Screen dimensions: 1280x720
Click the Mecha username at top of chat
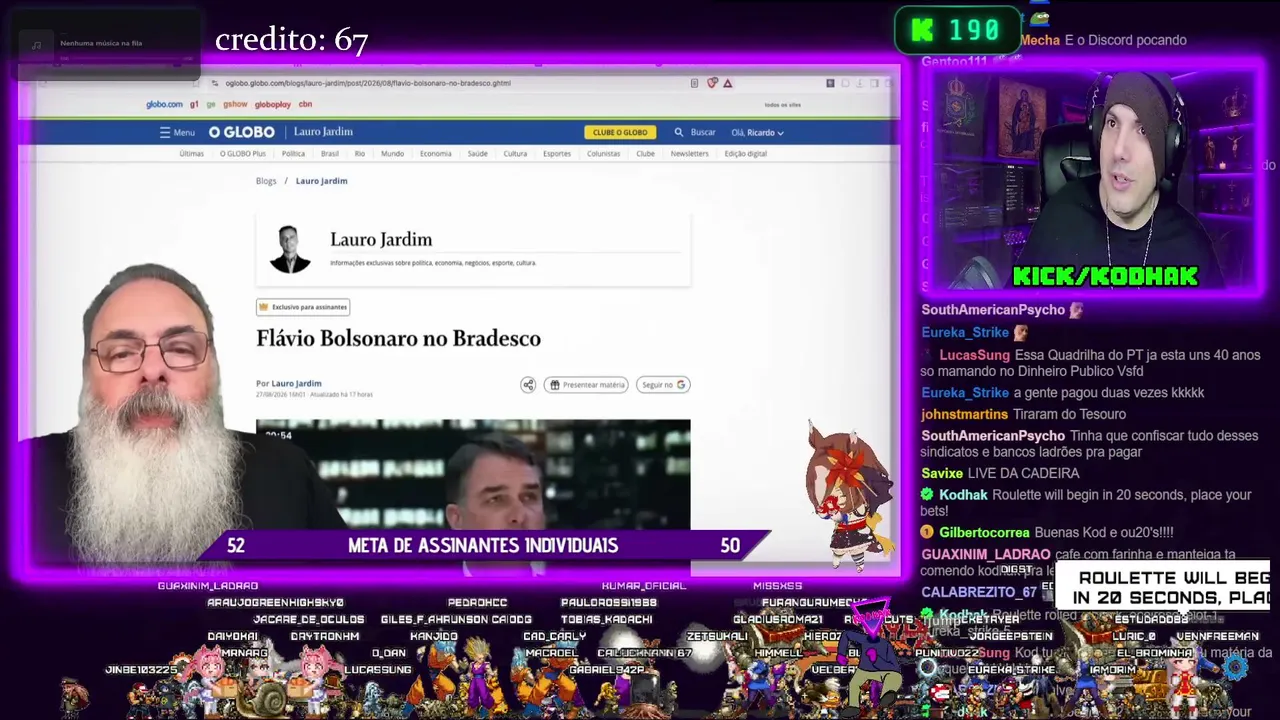[1040, 40]
